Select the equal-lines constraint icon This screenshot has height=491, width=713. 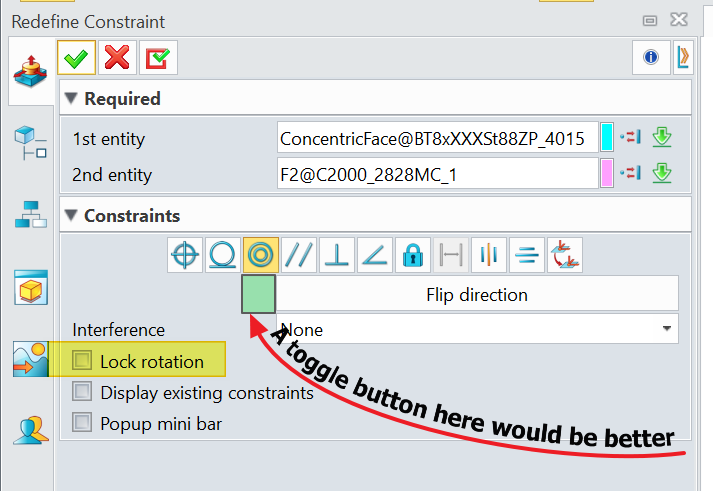pyautogui.click(x=527, y=255)
